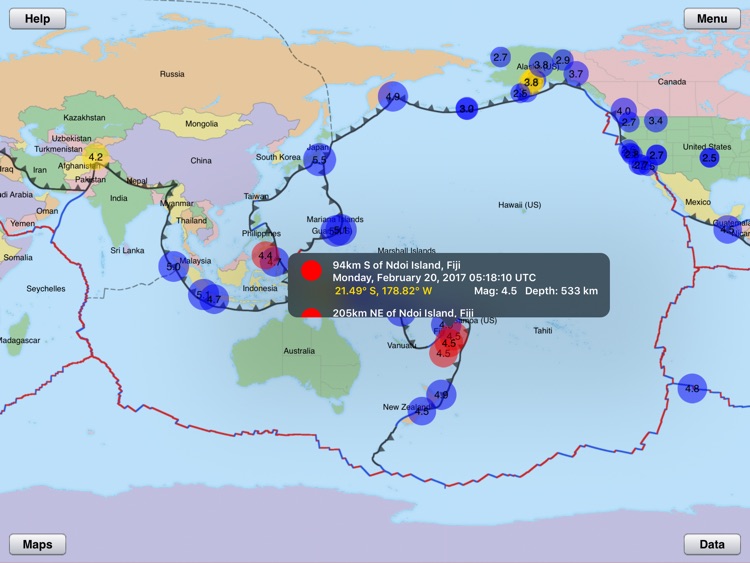750x563 pixels.
Task: Select the 2.9 earthquake marker in Alaska
Action: (563, 60)
